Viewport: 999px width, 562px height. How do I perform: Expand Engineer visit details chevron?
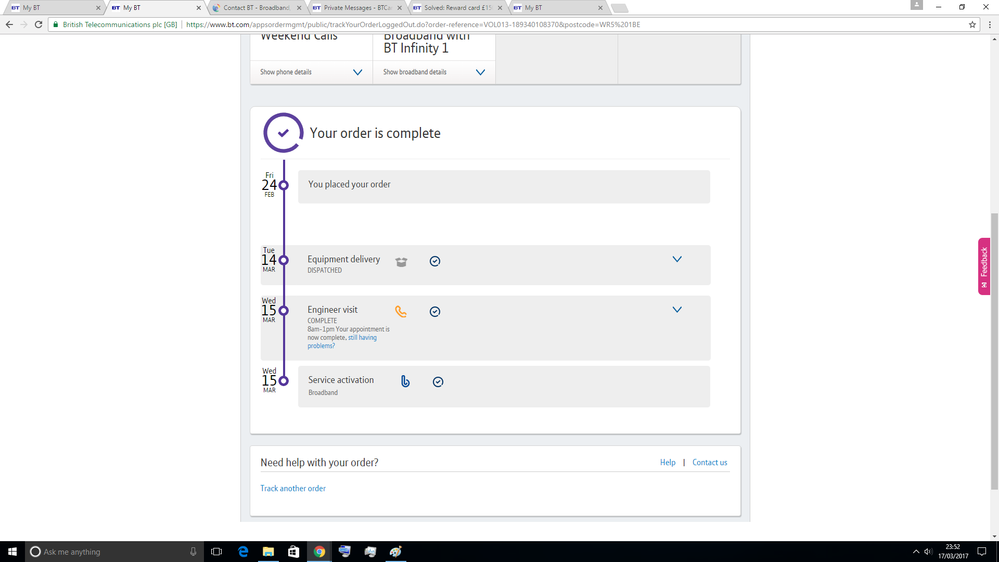tap(677, 310)
